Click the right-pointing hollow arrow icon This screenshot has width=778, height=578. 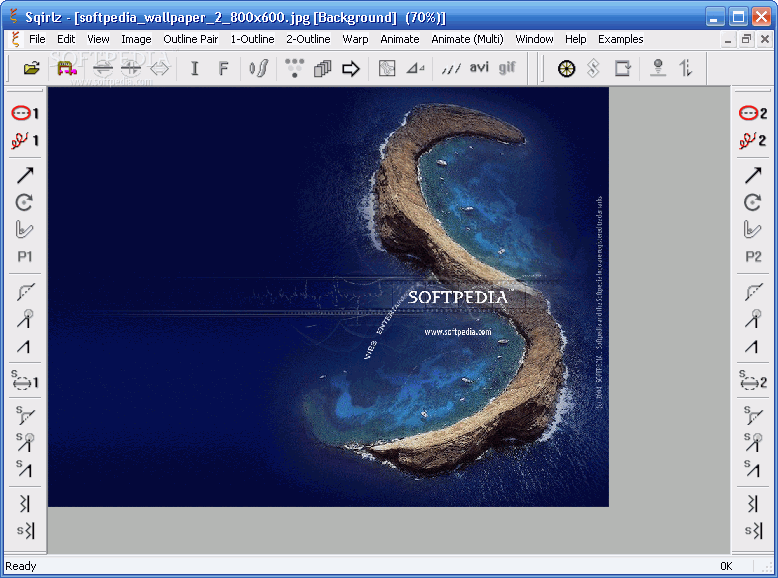pos(351,68)
